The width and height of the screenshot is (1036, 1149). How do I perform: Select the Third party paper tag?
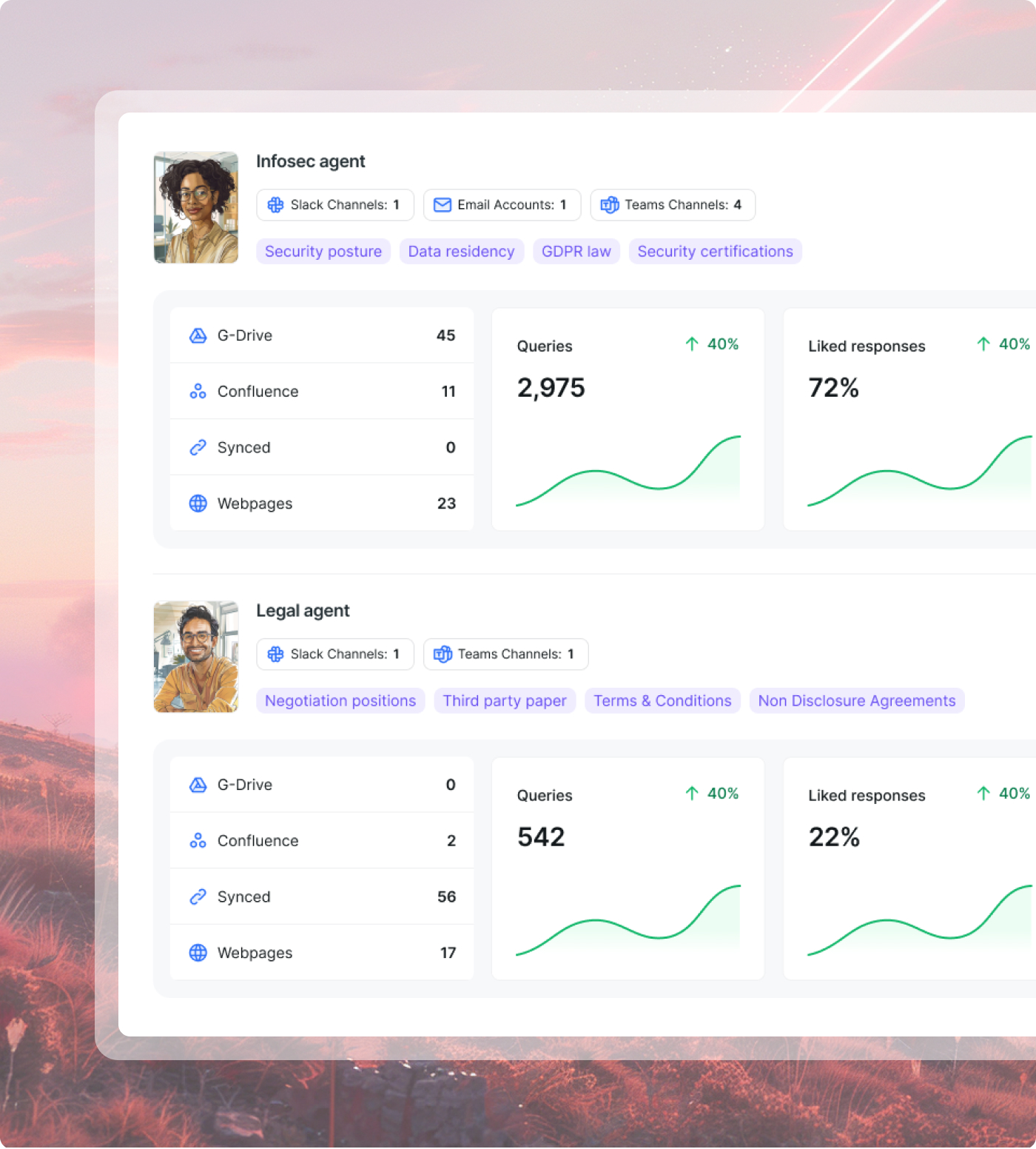tap(505, 701)
